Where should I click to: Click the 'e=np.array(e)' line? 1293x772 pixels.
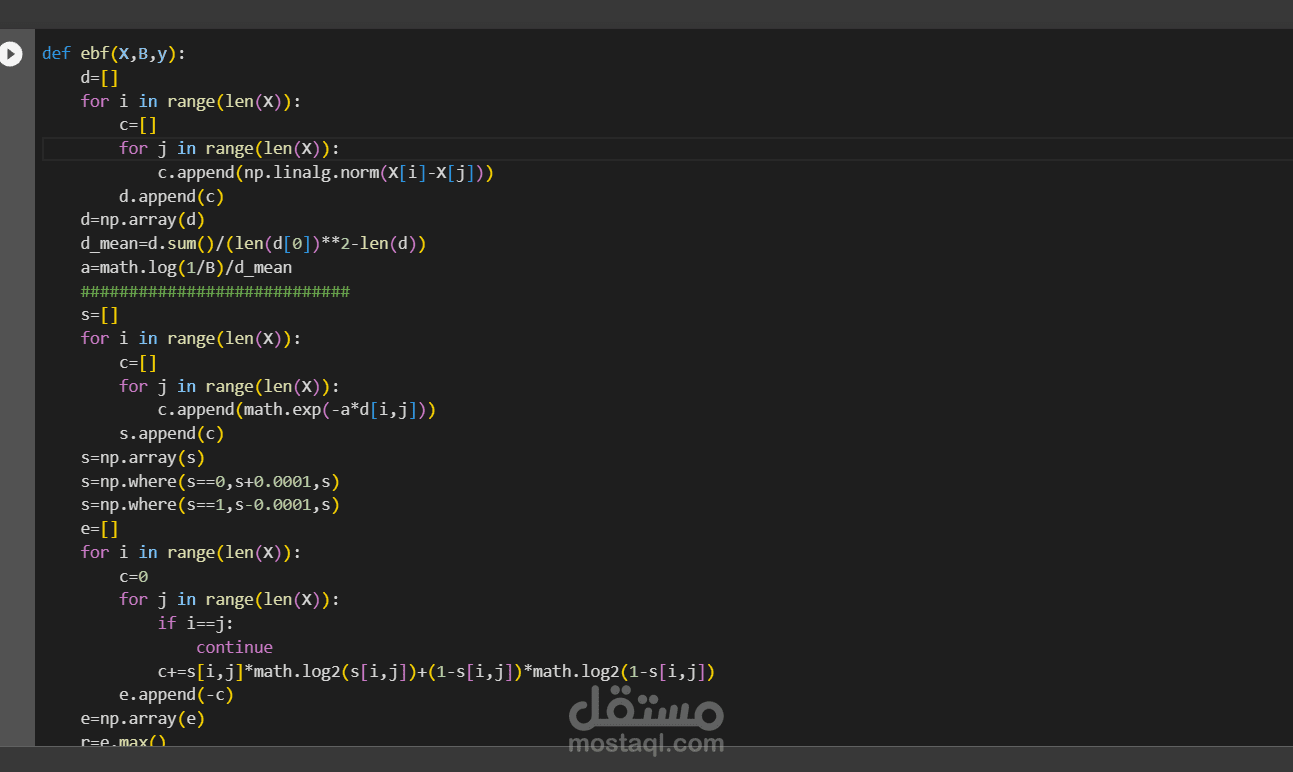tap(143, 718)
